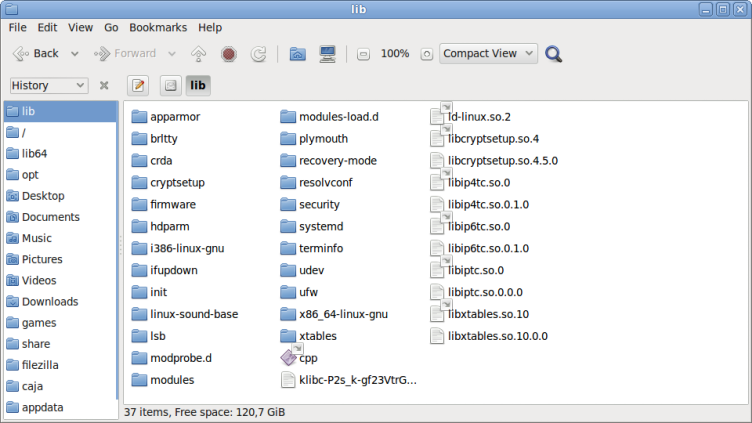Click the lib path bar button
Screen dimensions: 752x423
point(198,85)
